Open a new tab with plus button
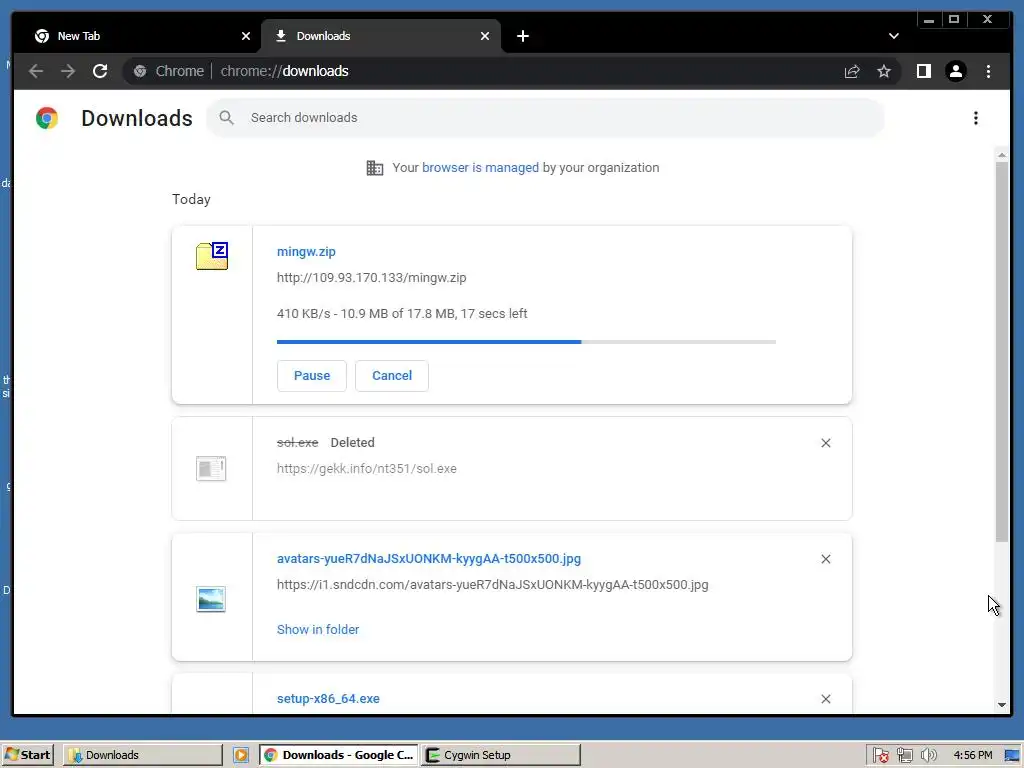The width and height of the screenshot is (1024, 768). tap(522, 37)
